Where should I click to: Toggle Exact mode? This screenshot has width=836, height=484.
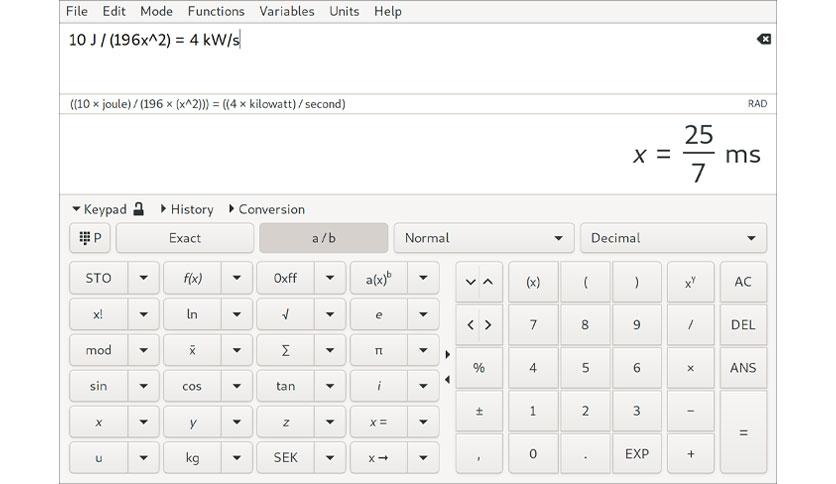[184, 238]
